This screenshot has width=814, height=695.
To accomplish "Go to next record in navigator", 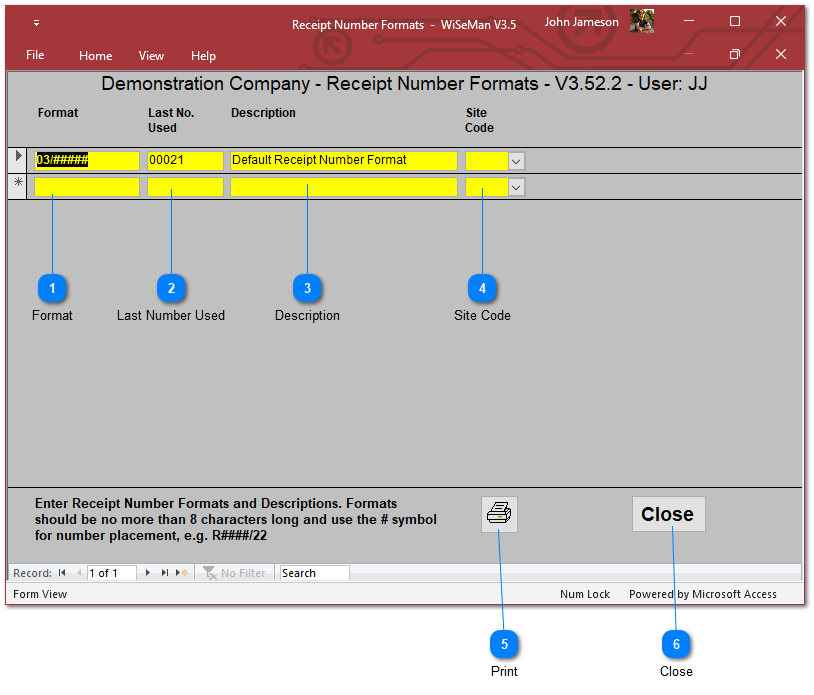I will point(148,573).
